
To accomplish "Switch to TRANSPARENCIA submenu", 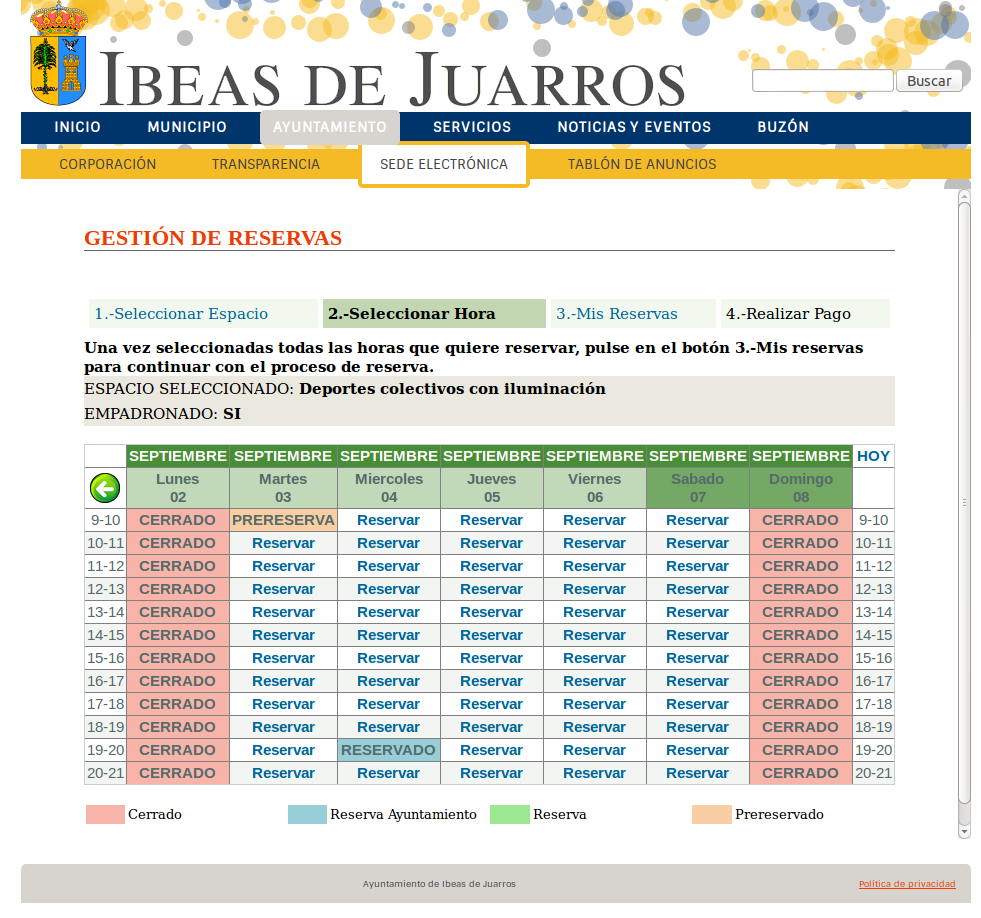I will pos(265,164).
